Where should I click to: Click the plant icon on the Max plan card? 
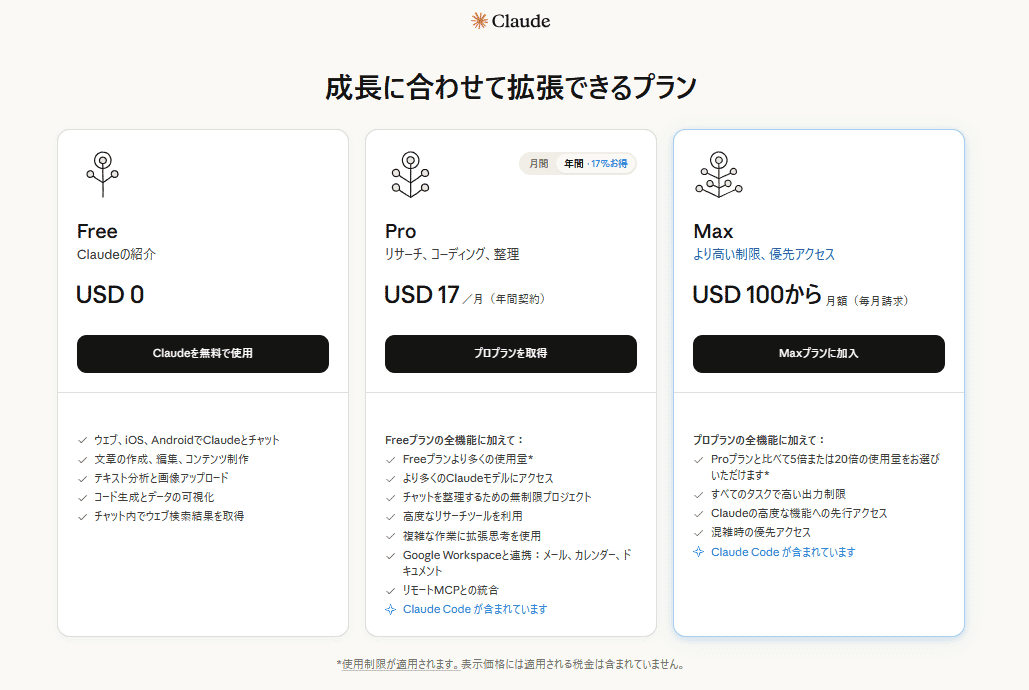tap(717, 176)
